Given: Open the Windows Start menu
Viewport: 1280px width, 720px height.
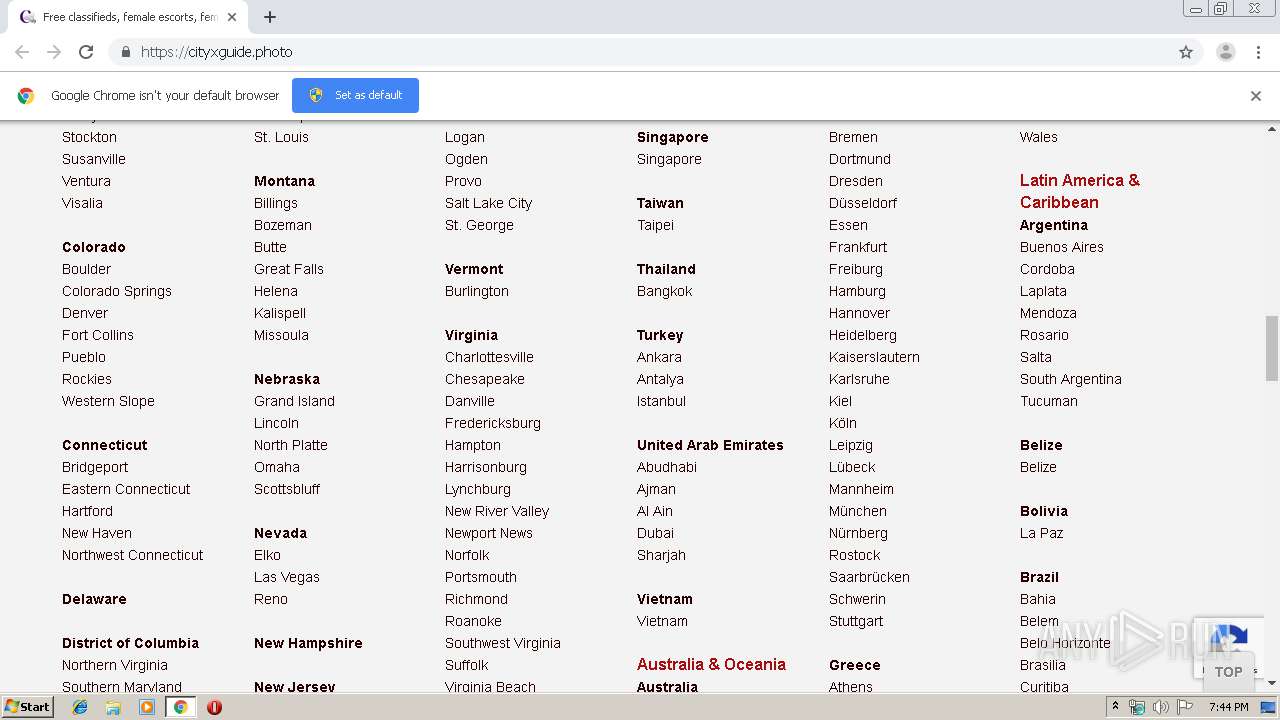Looking at the screenshot, I should tap(28, 707).
